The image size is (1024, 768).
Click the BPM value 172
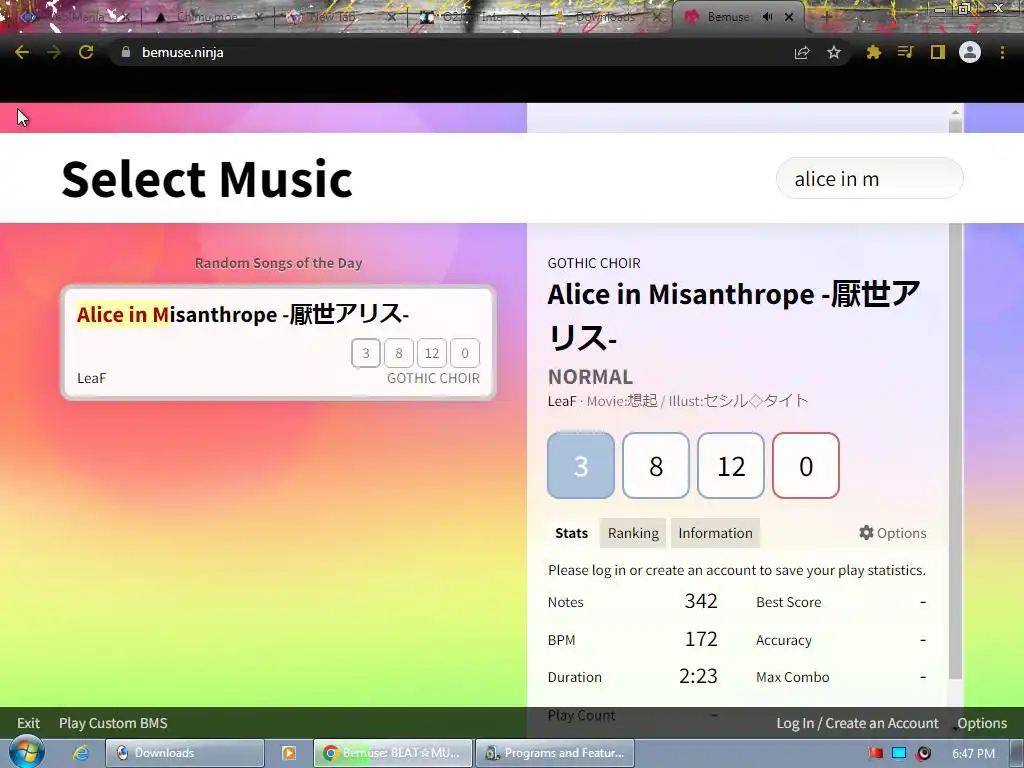[701, 639]
